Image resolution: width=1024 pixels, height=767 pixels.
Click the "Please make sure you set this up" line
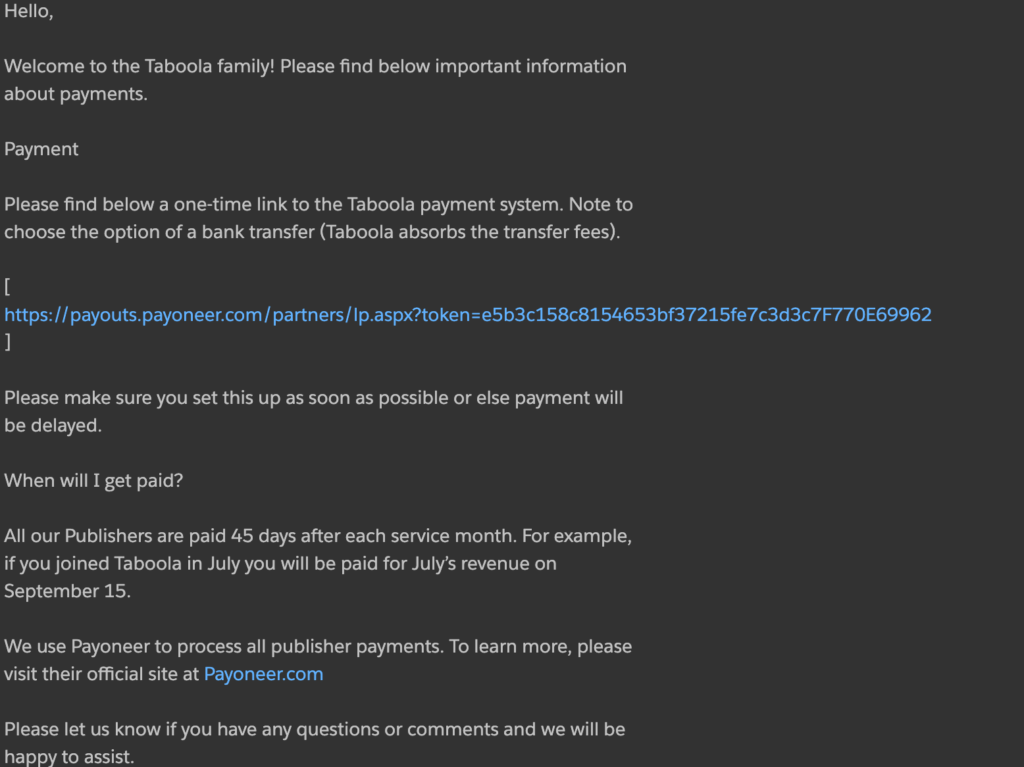(313, 397)
